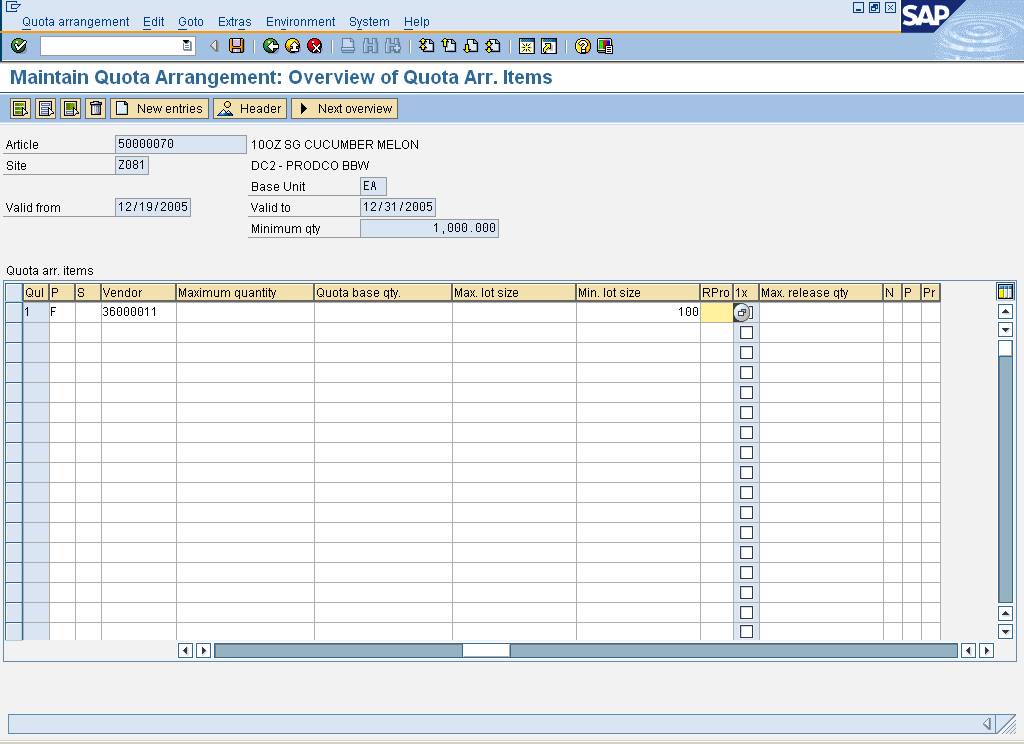Go to next page with toolbar icon

[x=471, y=46]
